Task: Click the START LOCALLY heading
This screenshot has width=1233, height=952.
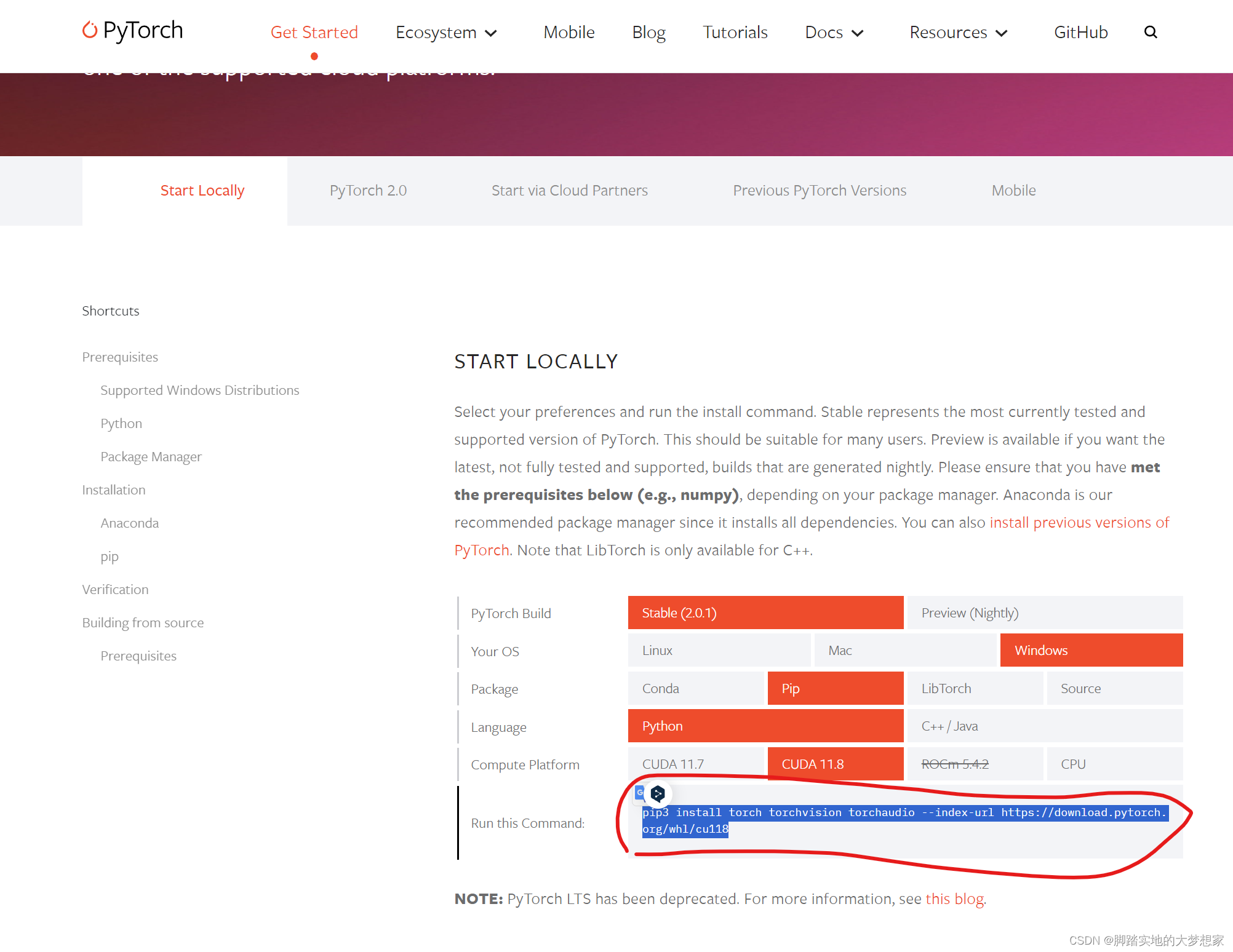Action: 535,361
